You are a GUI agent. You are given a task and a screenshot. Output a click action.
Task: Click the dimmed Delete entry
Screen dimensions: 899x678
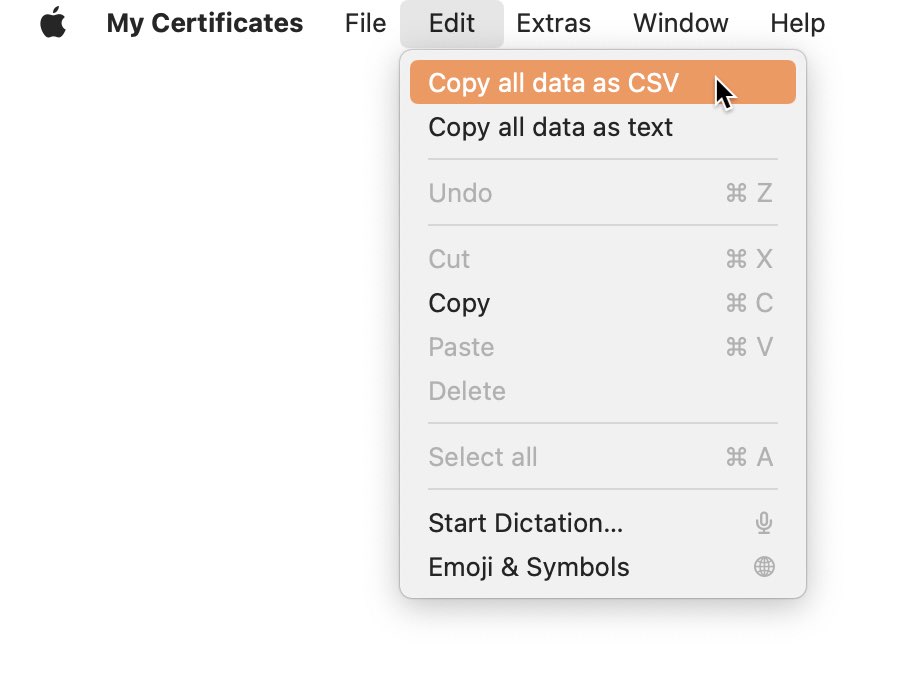click(603, 391)
